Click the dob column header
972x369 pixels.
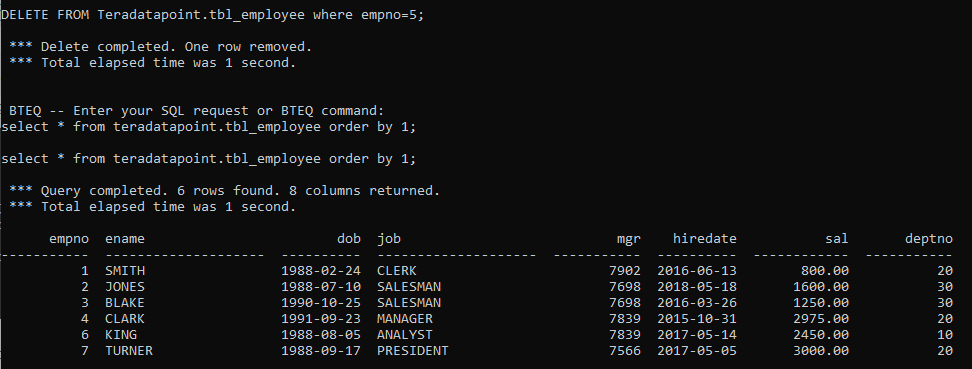(x=348, y=239)
